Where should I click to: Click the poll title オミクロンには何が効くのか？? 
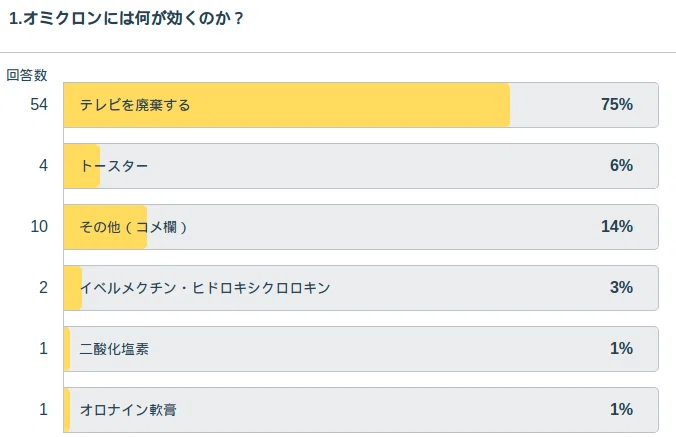(126, 18)
